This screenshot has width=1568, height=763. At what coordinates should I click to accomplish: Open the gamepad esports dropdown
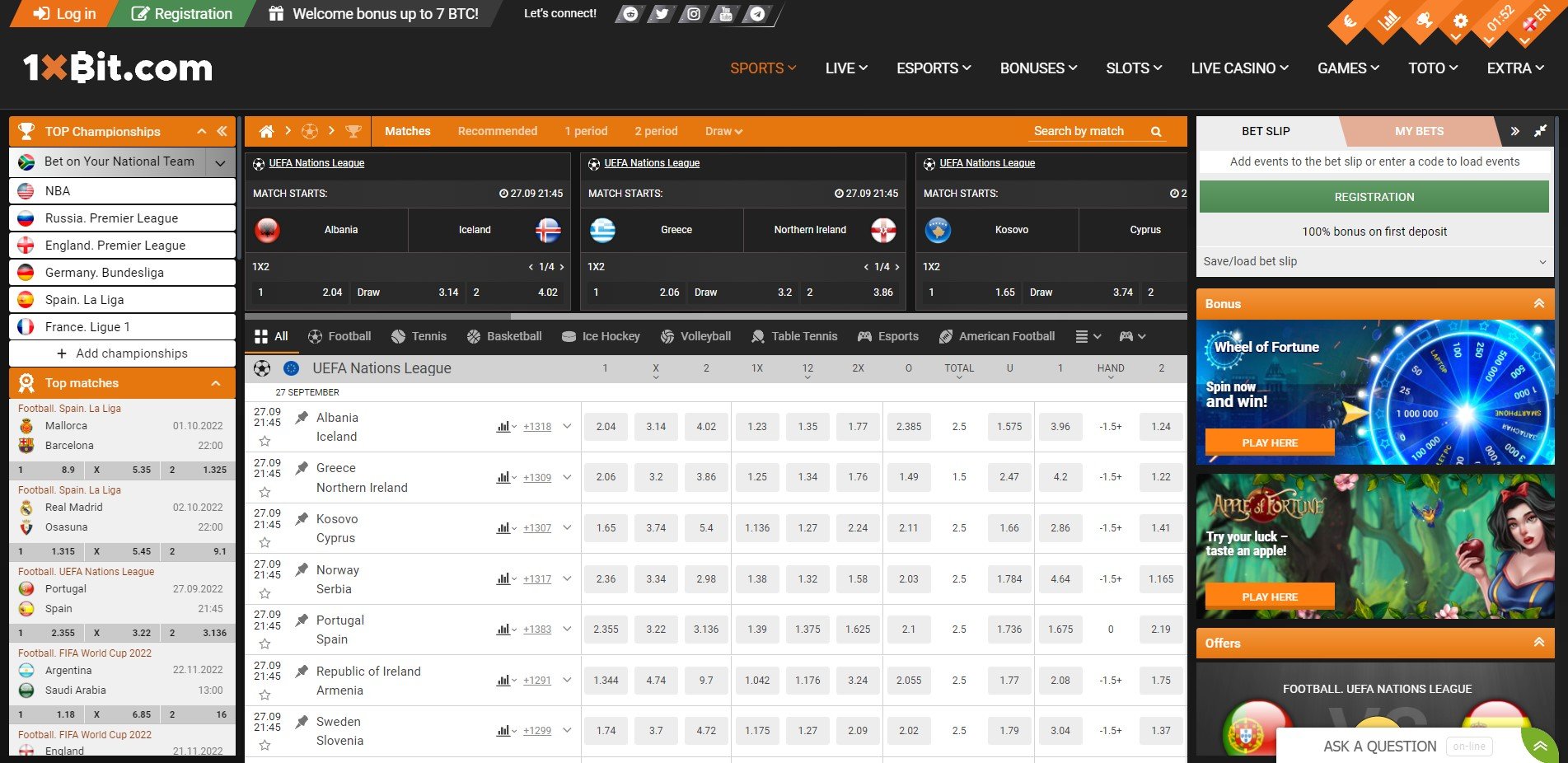[x=1132, y=336]
